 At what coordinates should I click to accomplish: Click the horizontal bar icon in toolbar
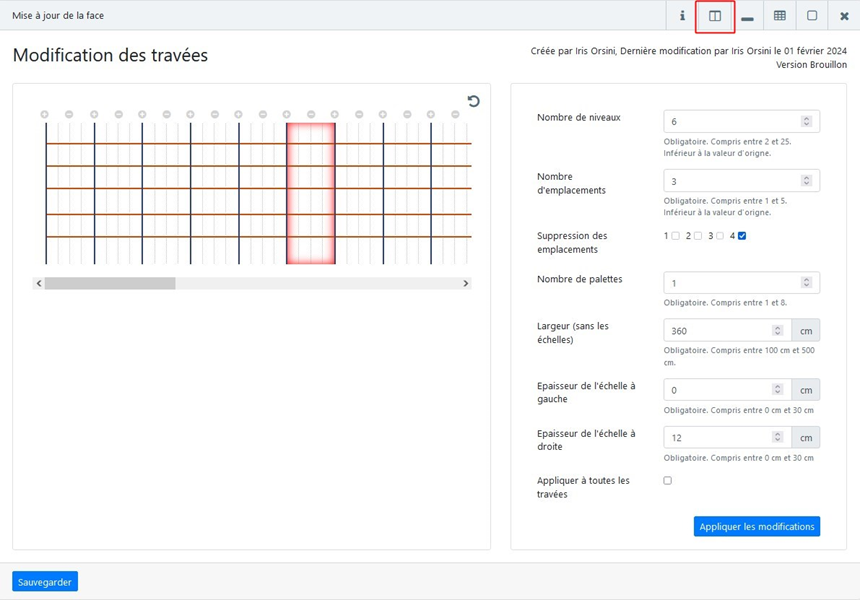click(747, 17)
